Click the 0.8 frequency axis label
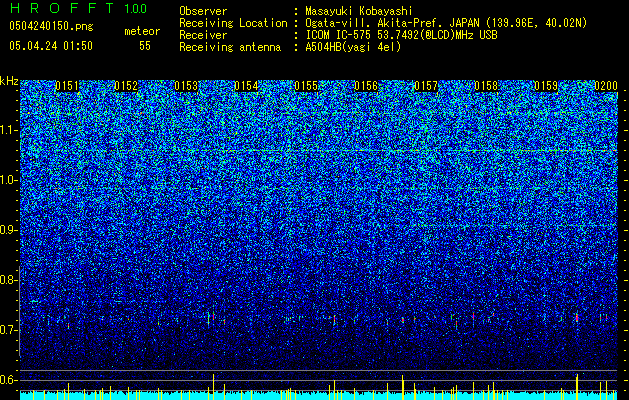Image resolution: width=629 pixels, height=400 pixels. pyautogui.click(x=9, y=280)
